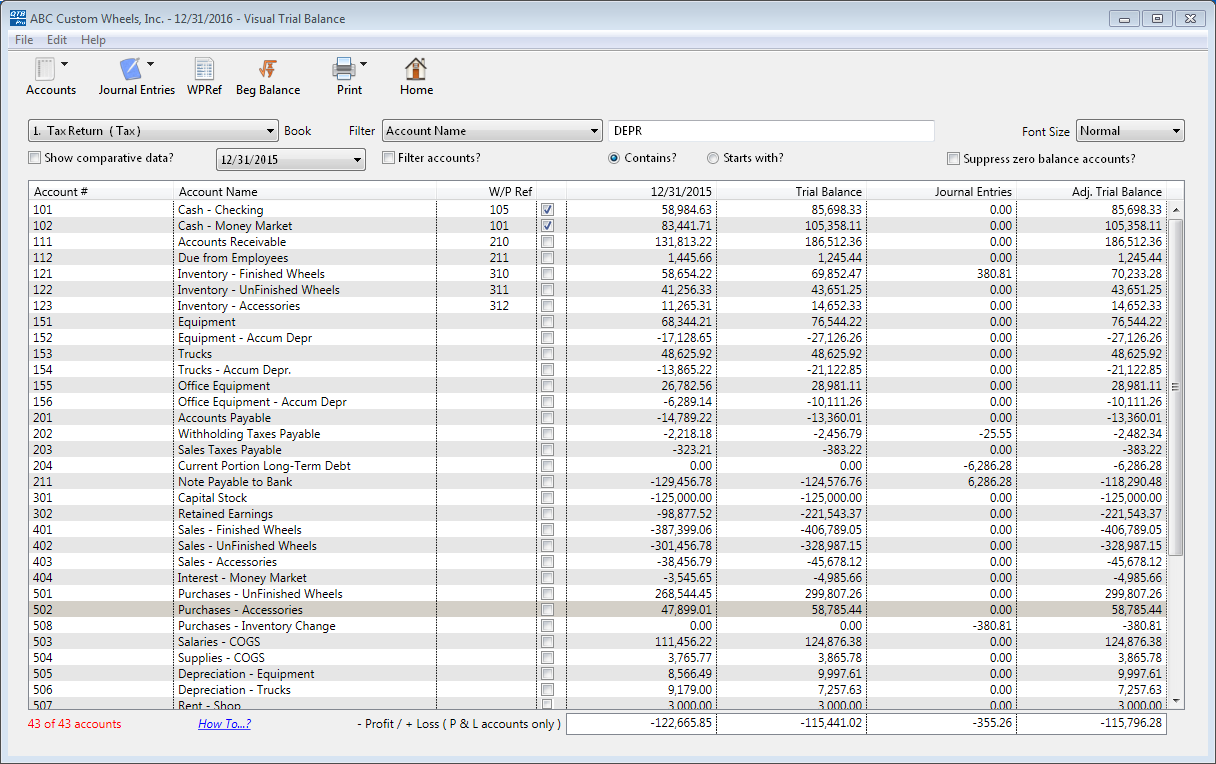
Task: Uncheck the Cash - Checking row checkbox
Action: coord(547,210)
